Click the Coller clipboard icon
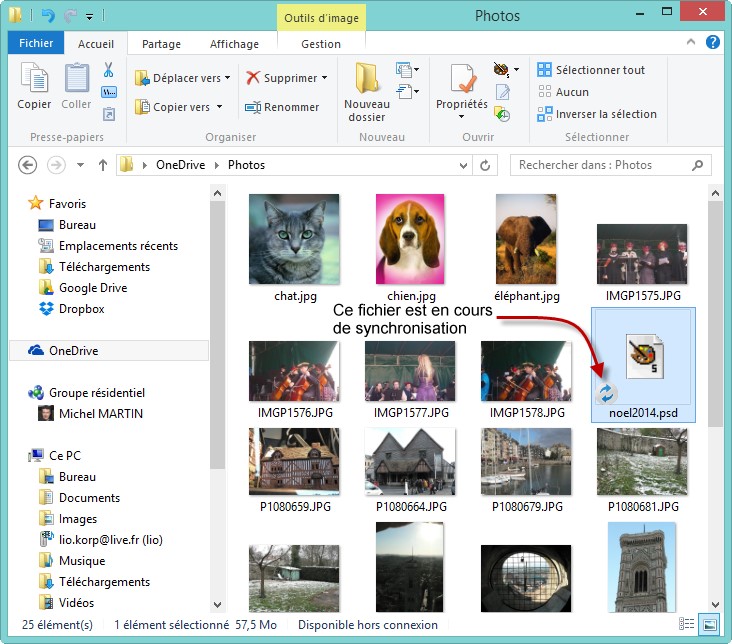This screenshot has height=644, width=732. click(76, 86)
